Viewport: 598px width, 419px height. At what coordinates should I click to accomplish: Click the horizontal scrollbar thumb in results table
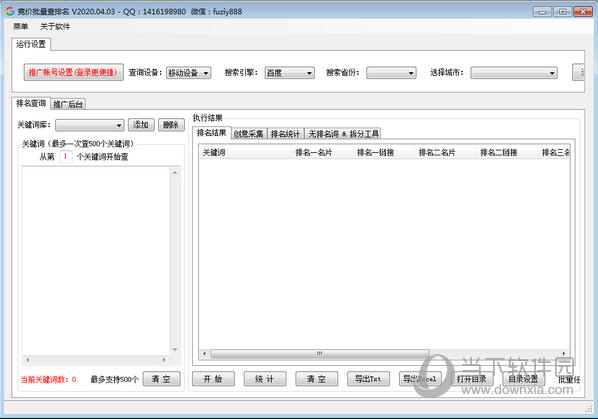point(320,353)
